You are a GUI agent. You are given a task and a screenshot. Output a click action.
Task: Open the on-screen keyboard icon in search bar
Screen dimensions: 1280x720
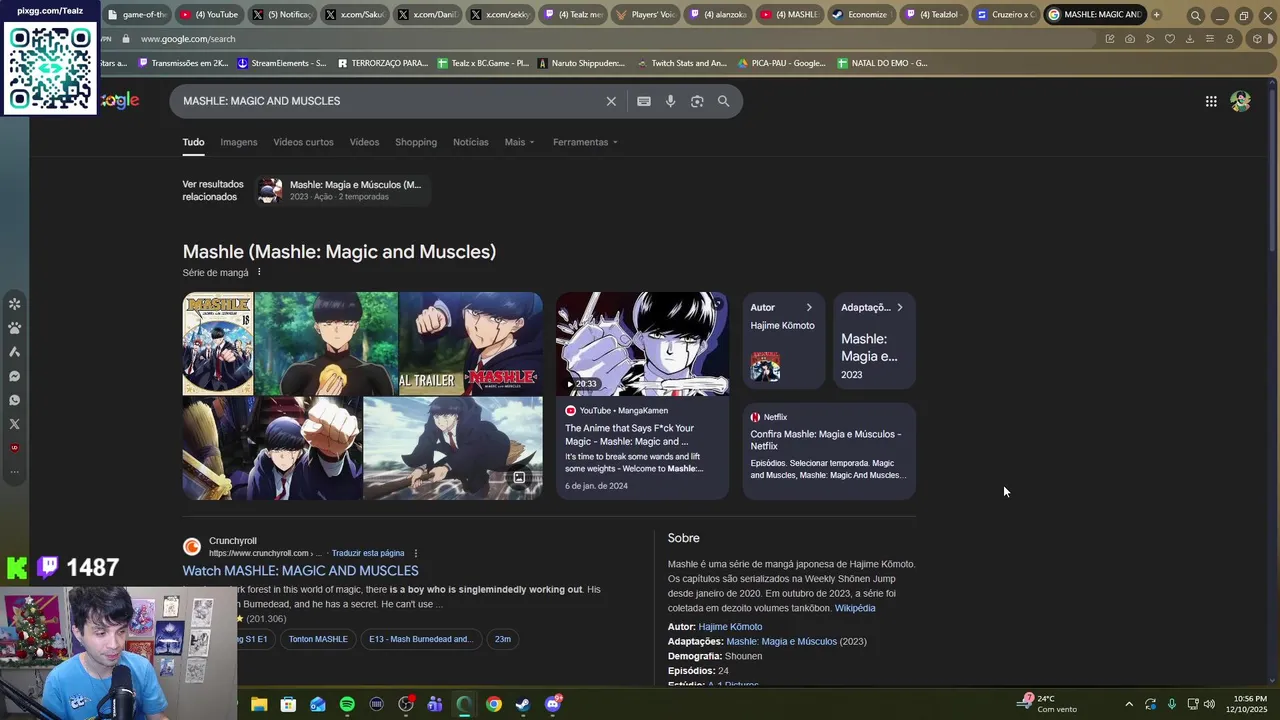(x=644, y=101)
